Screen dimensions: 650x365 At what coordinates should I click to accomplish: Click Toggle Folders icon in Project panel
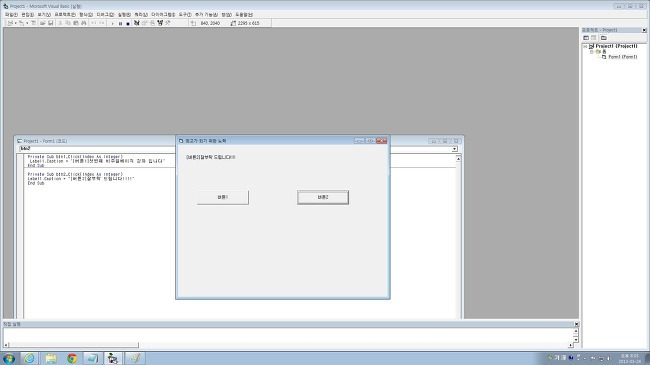(604, 38)
